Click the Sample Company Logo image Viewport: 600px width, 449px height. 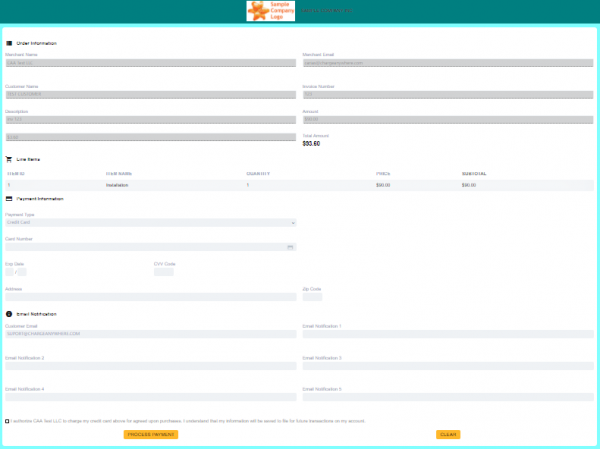click(271, 11)
